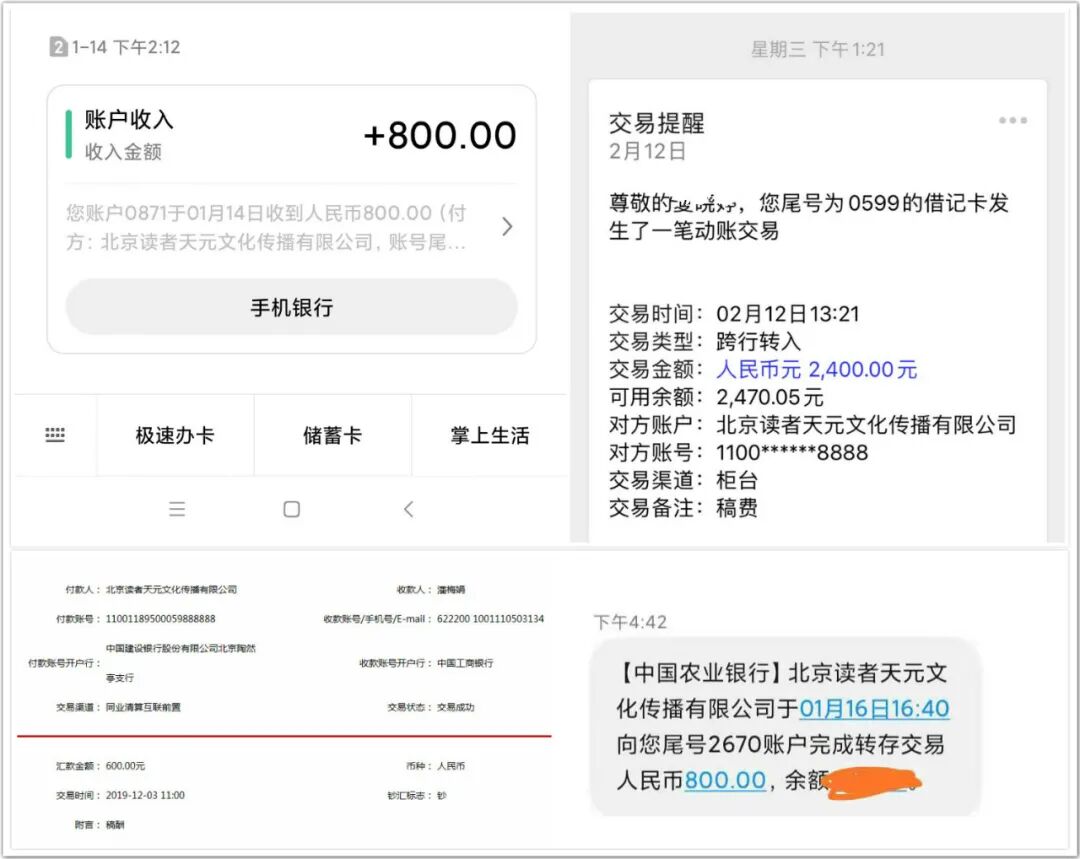Select 对方账户 北京读者天元文化传播有限公司 line
1080x859 pixels.
click(813, 424)
